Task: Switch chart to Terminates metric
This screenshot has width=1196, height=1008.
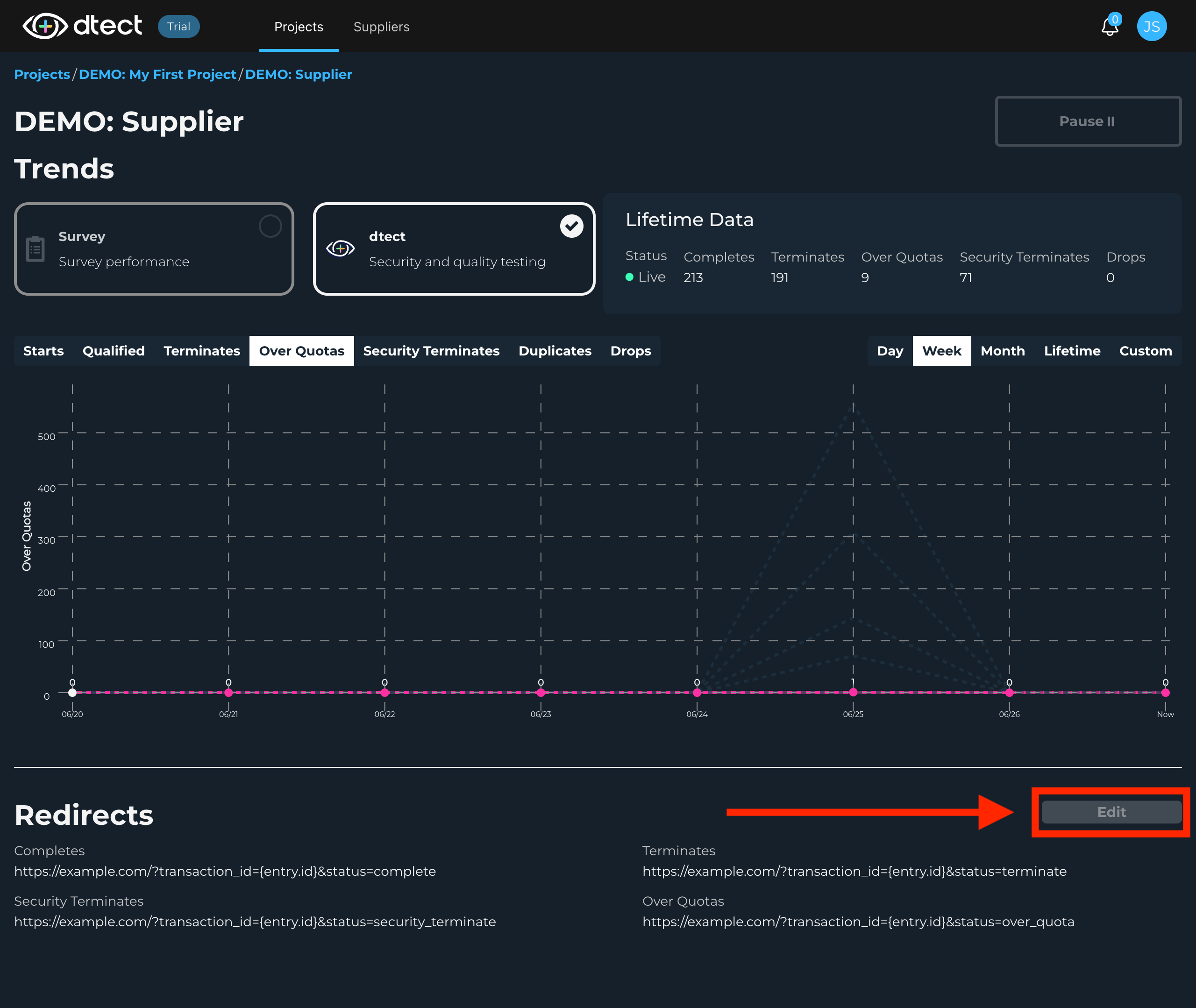Action: click(x=202, y=351)
